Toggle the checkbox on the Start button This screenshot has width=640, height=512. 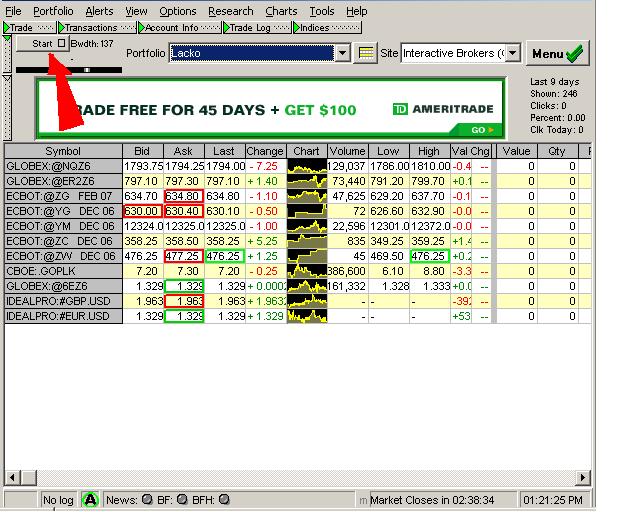click(62, 44)
